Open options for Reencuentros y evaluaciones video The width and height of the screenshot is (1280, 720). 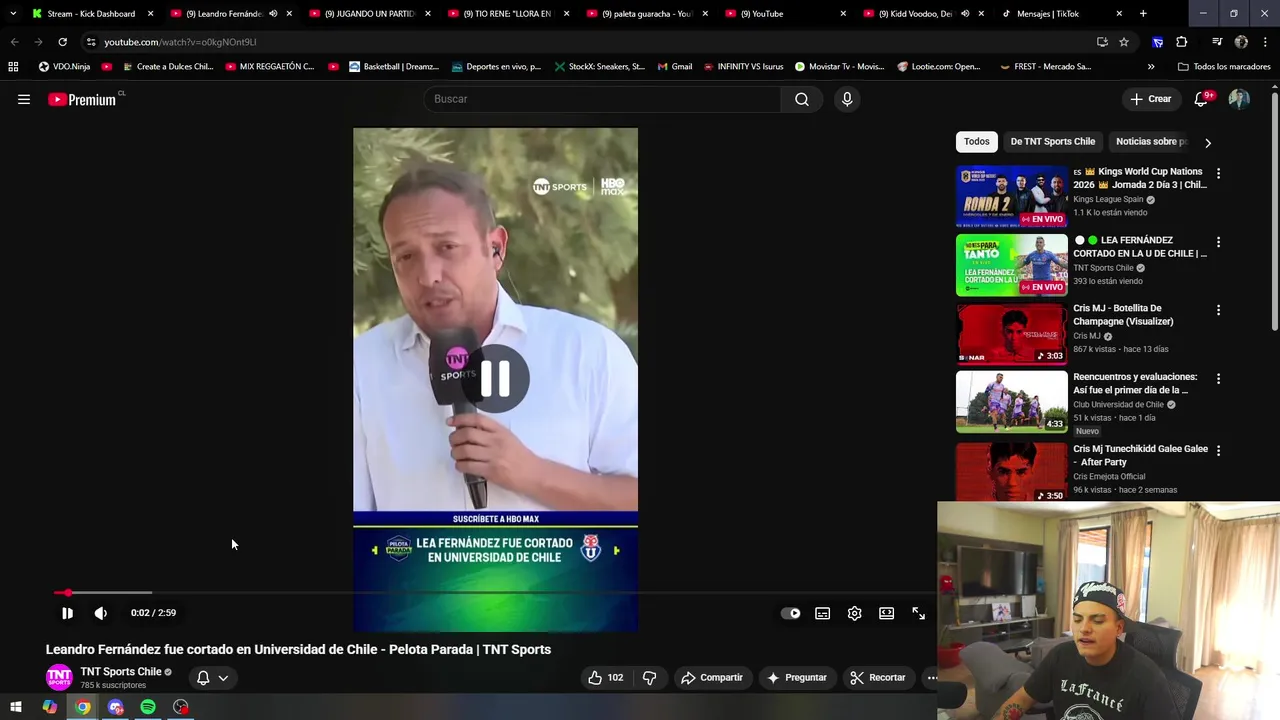tap(1218, 379)
